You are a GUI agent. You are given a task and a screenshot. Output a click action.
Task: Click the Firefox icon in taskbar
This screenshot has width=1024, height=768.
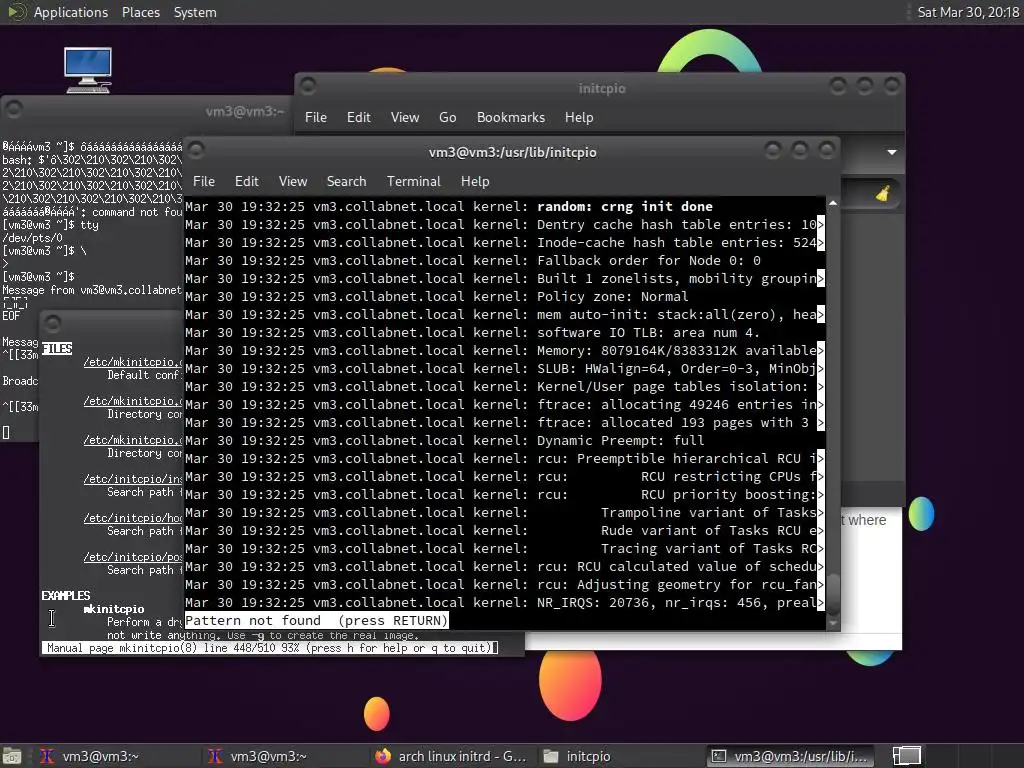point(383,756)
